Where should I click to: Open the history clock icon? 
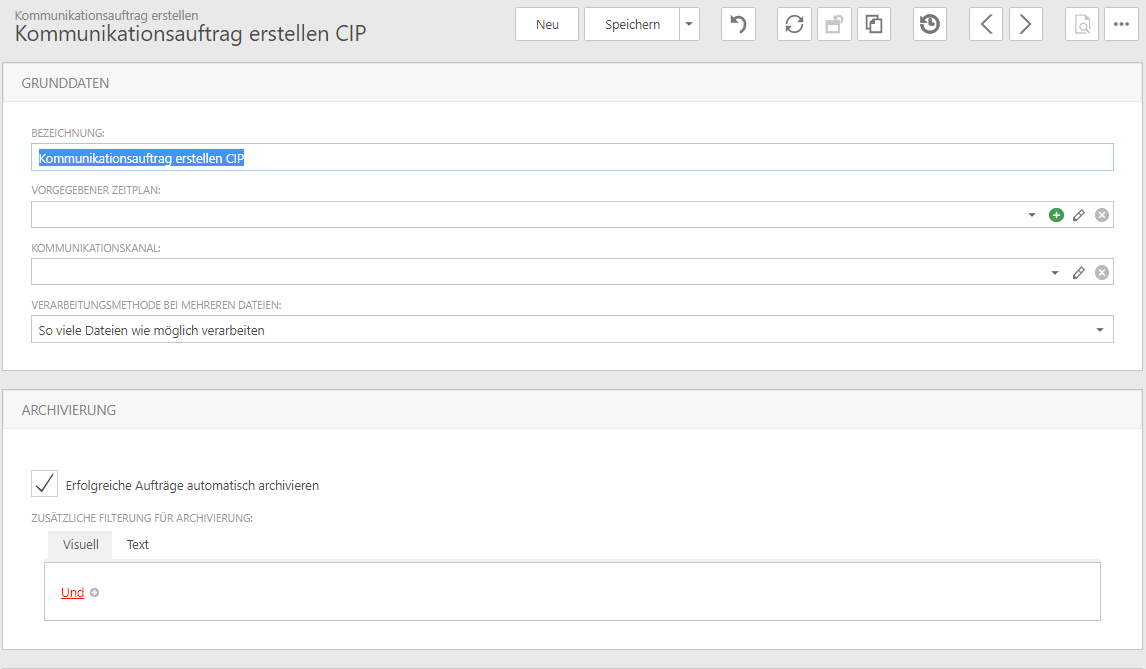click(930, 25)
